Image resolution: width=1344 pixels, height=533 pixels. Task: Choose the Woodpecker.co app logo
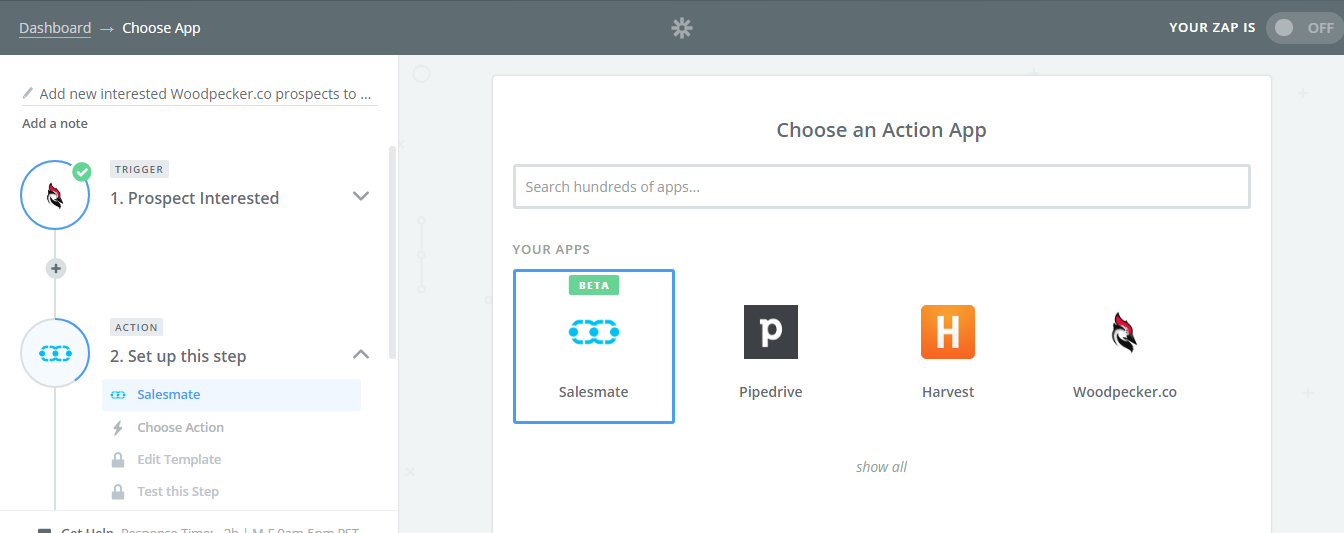pos(1125,332)
